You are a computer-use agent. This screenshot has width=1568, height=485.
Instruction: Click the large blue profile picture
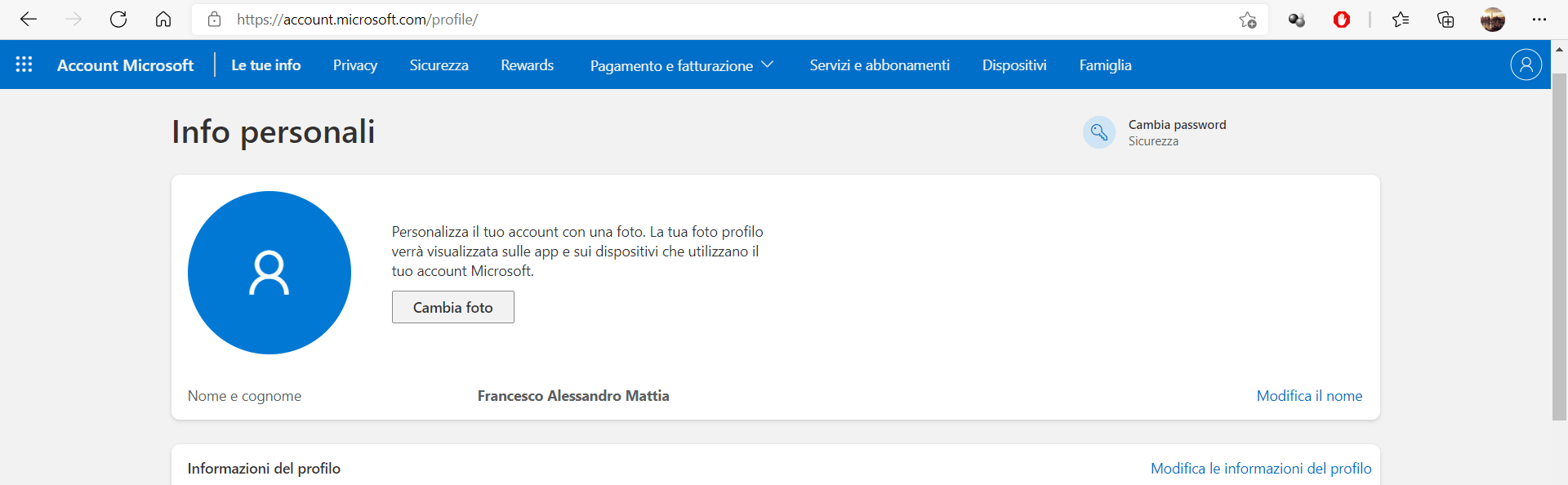(x=269, y=273)
